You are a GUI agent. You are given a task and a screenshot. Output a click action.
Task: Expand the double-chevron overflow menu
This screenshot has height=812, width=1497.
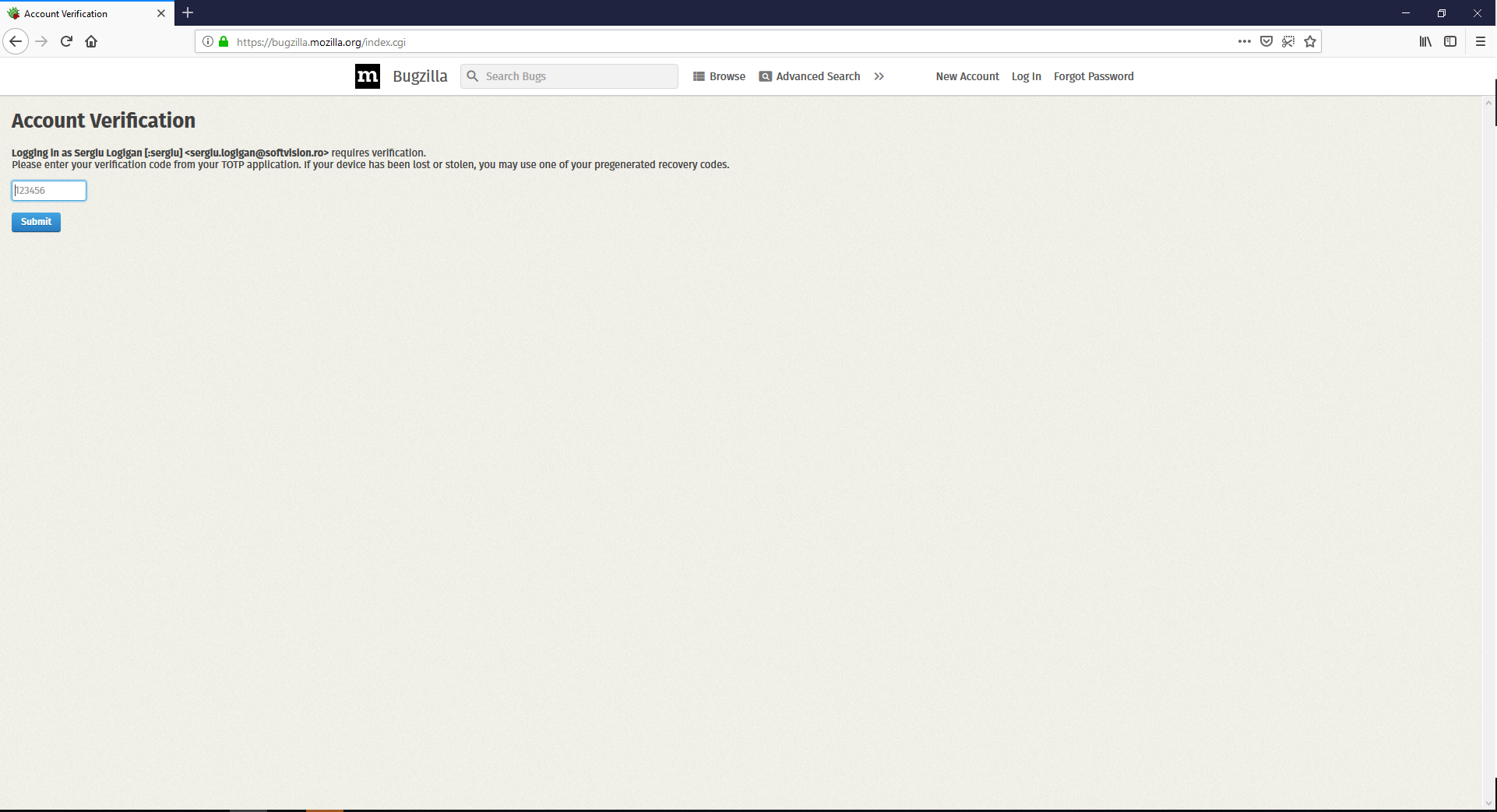coord(879,76)
